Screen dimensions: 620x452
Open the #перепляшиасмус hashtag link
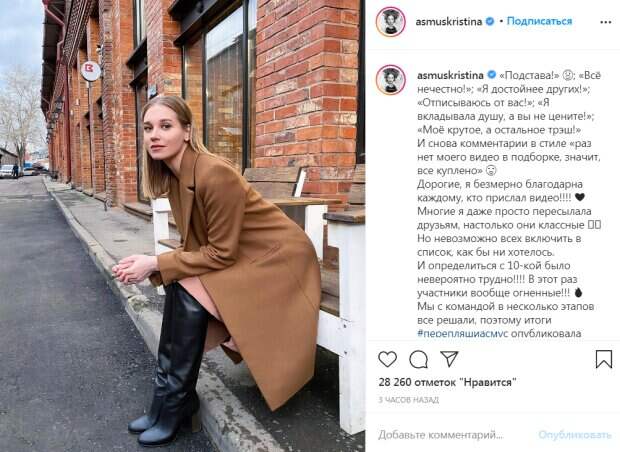[x=462, y=333]
